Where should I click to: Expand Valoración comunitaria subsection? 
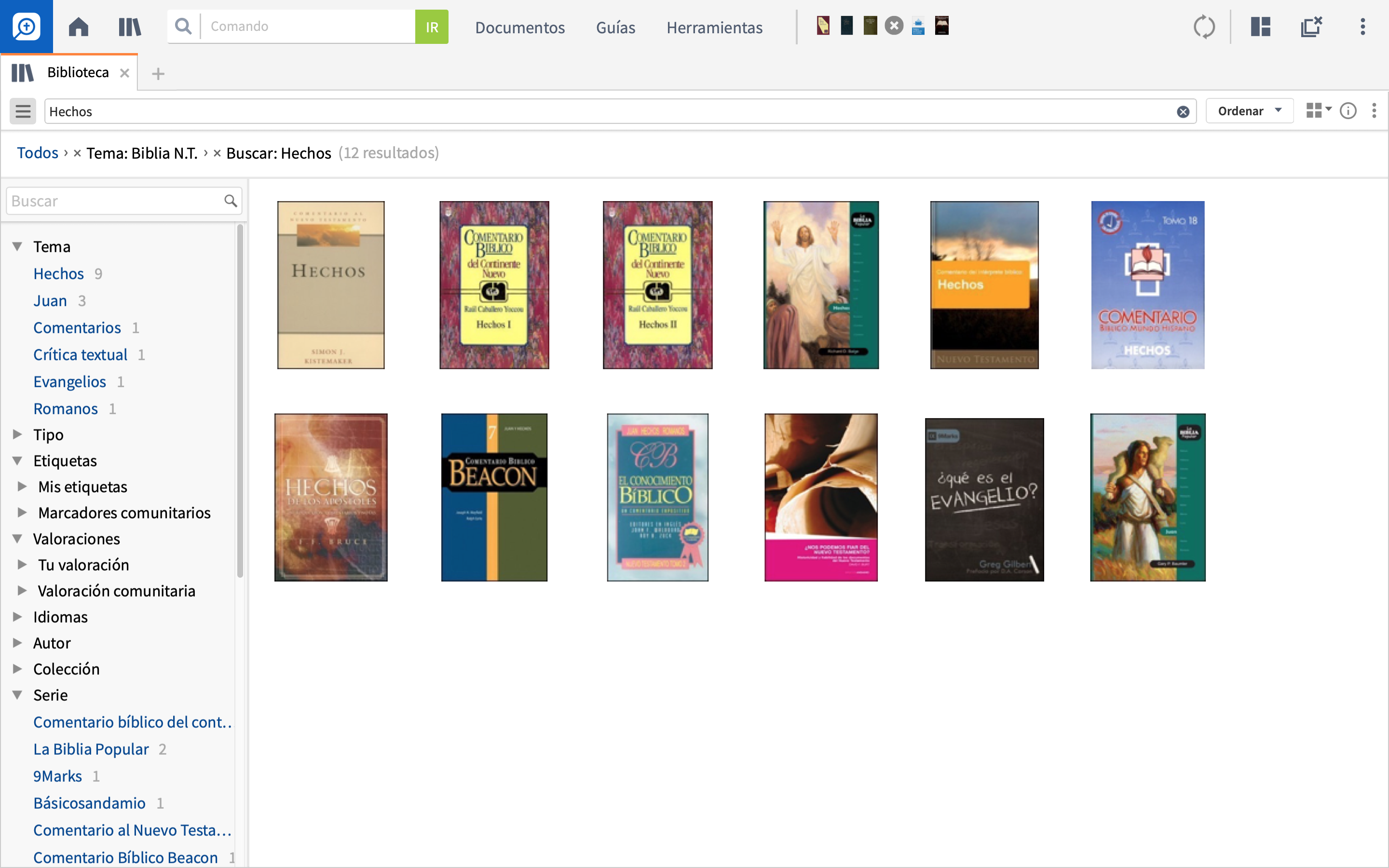pos(22,591)
